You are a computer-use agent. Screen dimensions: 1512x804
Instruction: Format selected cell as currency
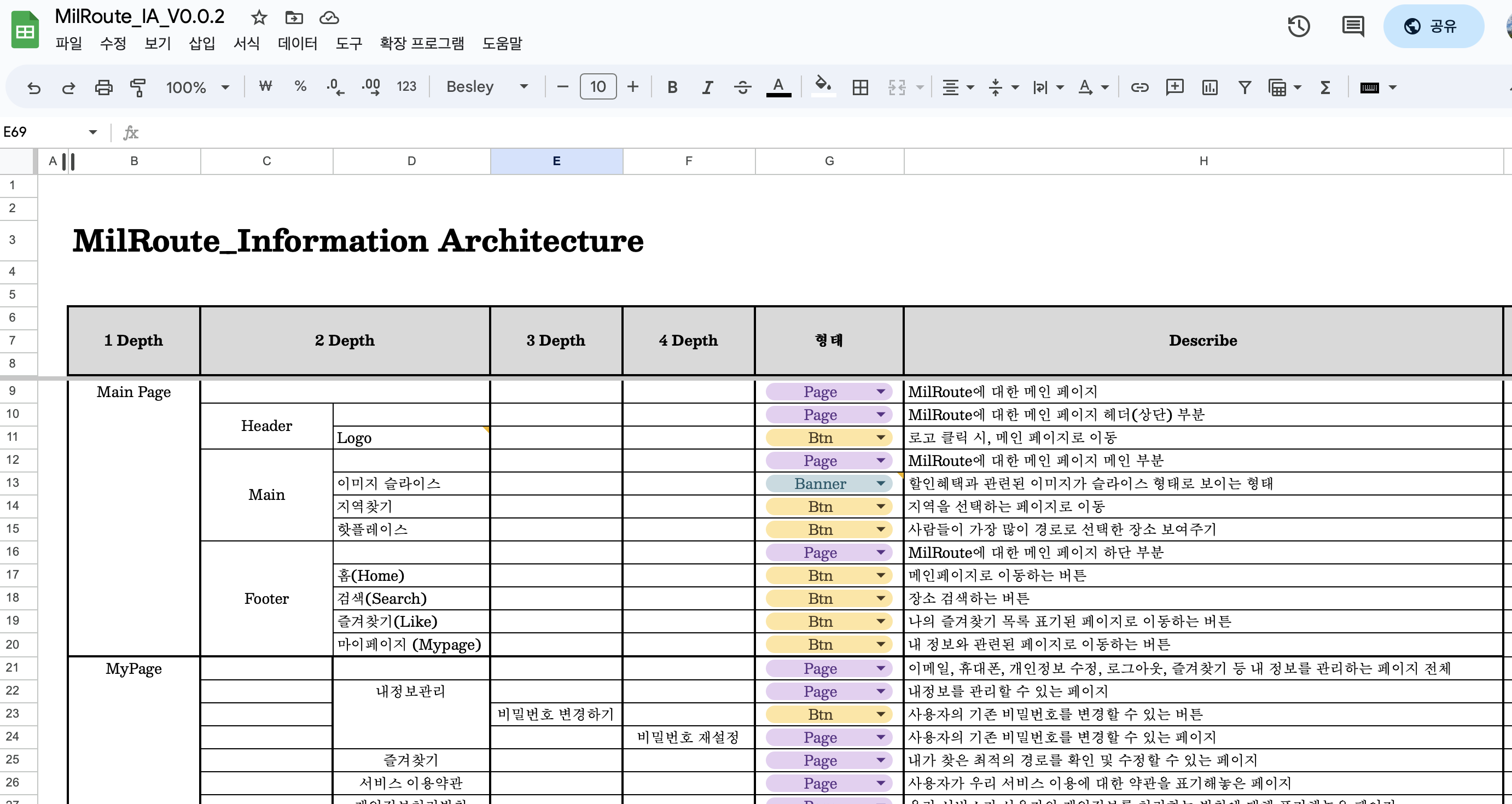click(x=265, y=87)
